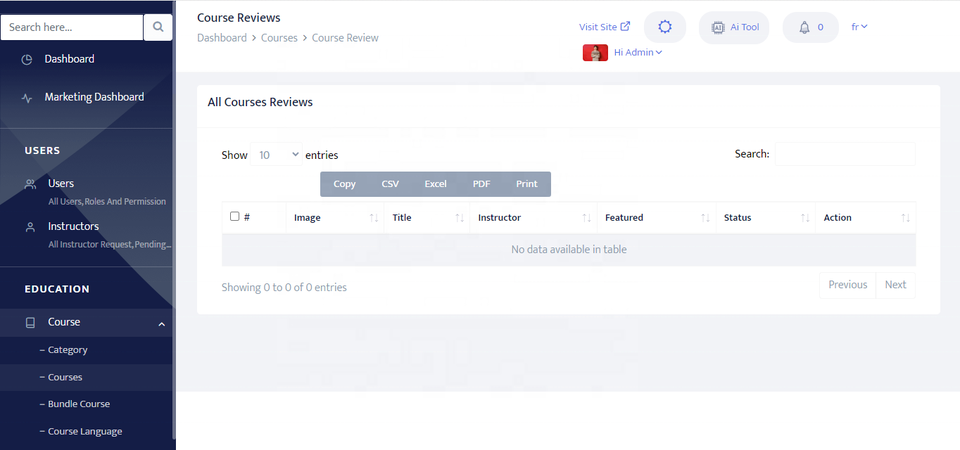Open Bundle Course in the sidebar
Image resolution: width=960 pixels, height=450 pixels.
[79, 404]
